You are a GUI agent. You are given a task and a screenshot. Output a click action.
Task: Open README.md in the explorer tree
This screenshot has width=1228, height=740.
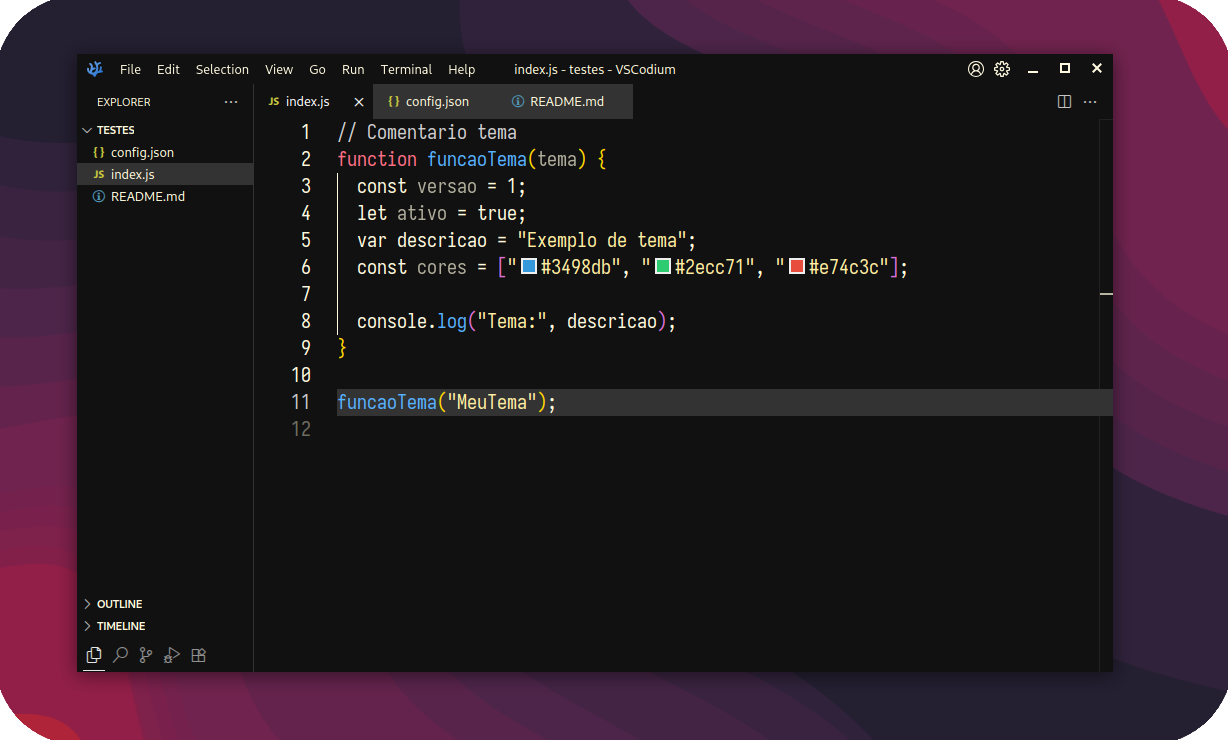click(165, 197)
